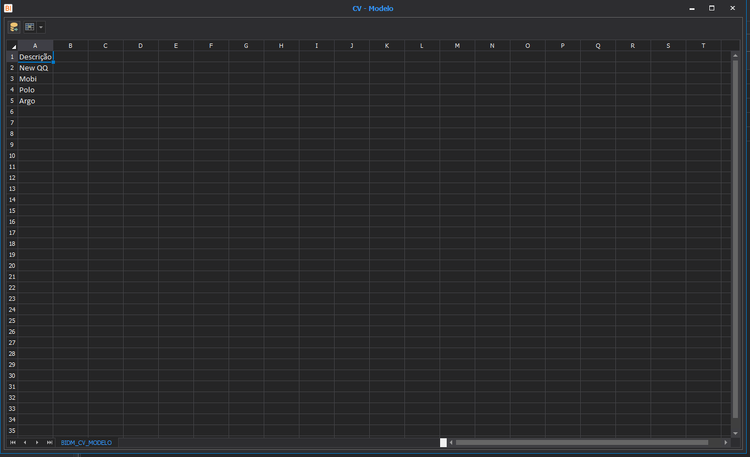Select row 1 header
Viewport: 750px width, 457px height.
(12, 57)
